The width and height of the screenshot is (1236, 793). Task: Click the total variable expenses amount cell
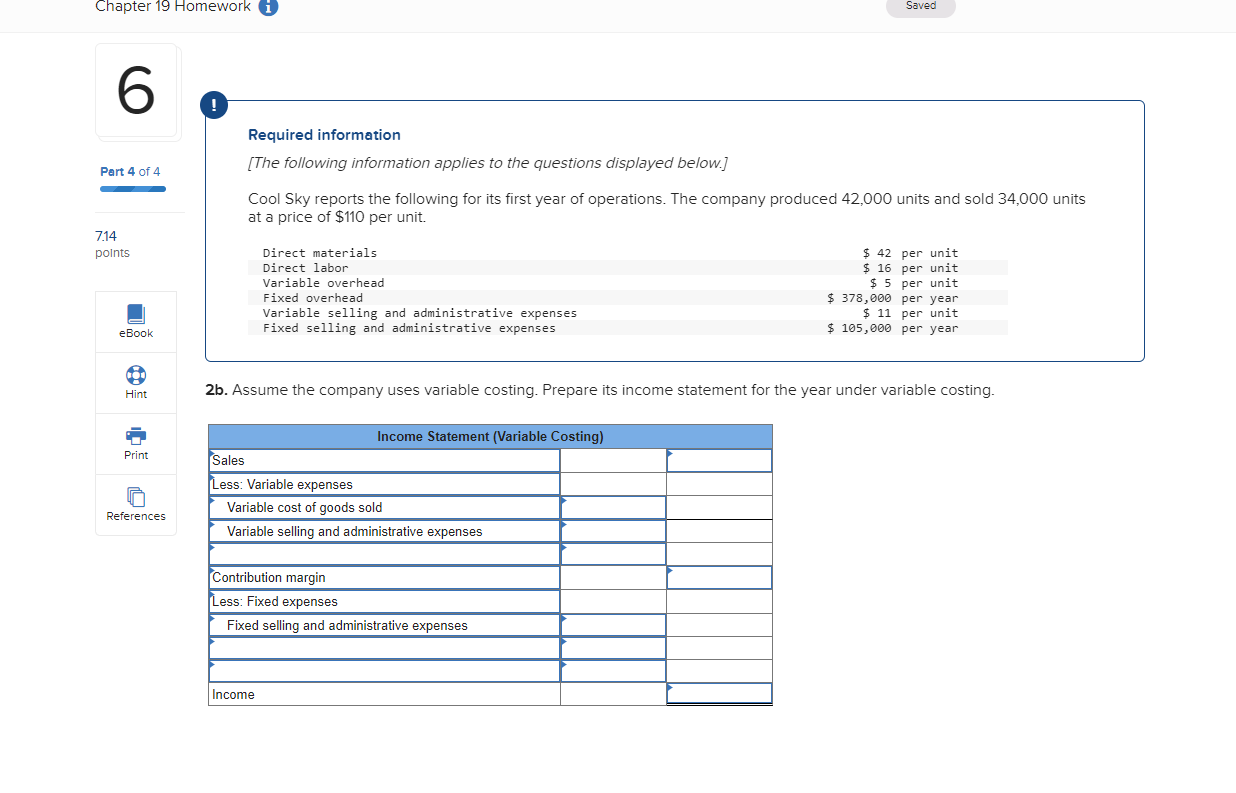613,554
